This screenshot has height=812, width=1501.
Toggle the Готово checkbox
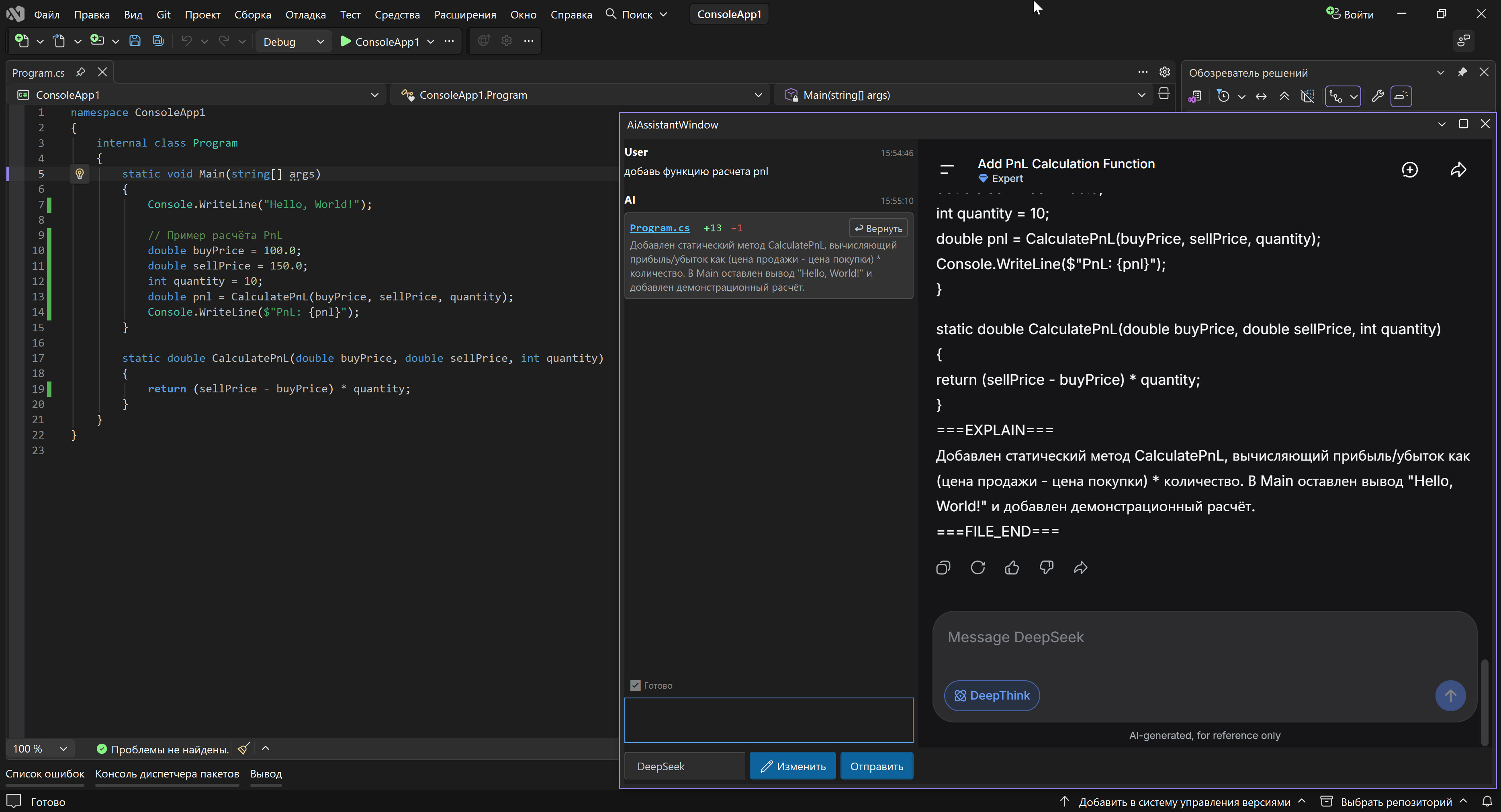coord(635,686)
